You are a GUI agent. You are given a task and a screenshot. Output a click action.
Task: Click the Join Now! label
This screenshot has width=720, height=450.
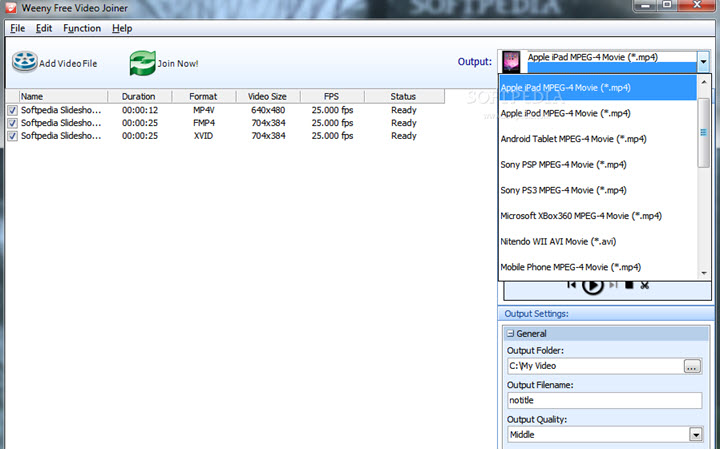[x=178, y=64]
